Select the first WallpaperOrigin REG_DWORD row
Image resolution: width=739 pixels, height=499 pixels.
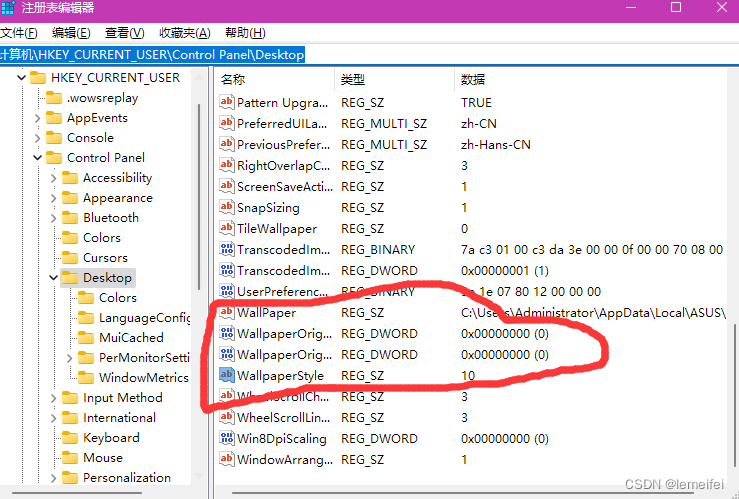[471, 334]
